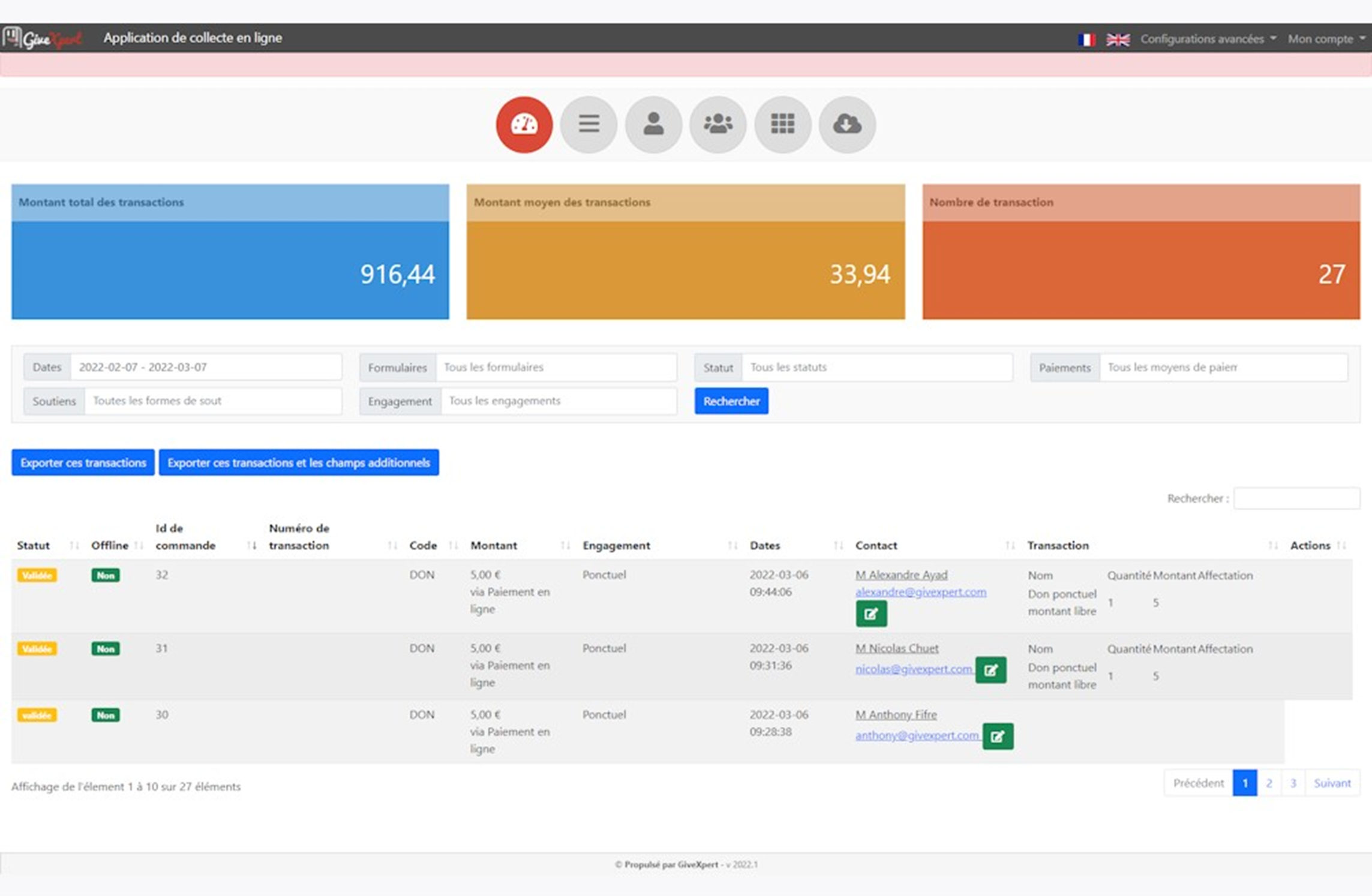This screenshot has width=1372, height=896.
Task: Open contact M Anthony Fifre
Action: click(896, 715)
